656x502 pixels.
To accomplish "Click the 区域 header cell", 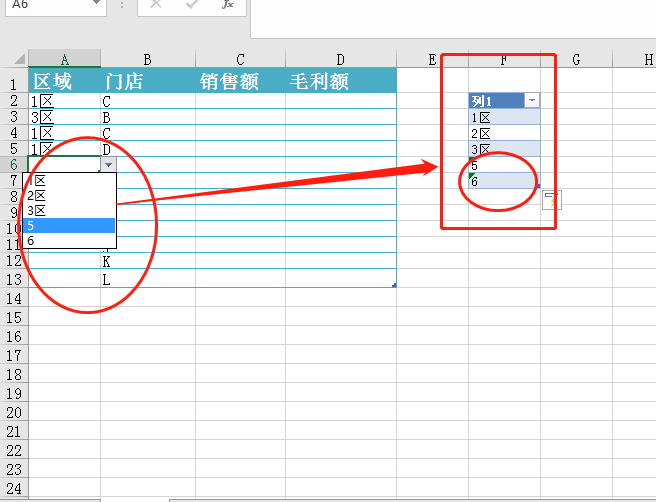I will tap(64, 80).
